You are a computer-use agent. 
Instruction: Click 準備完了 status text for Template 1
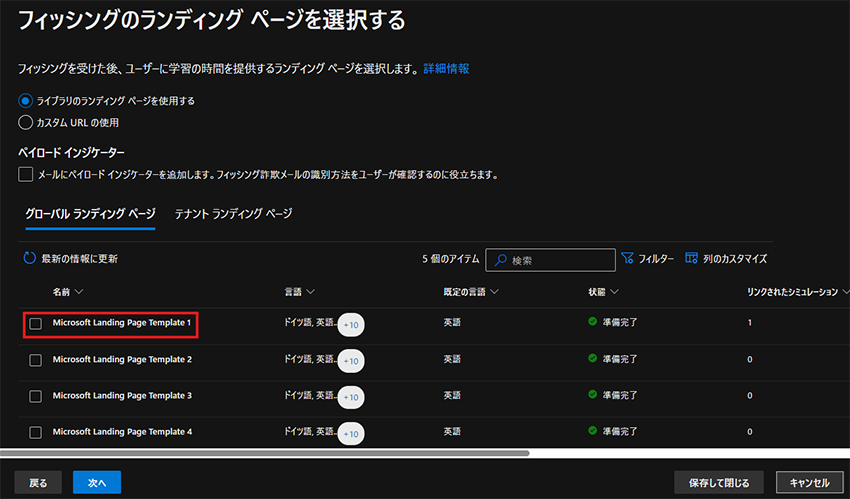(x=620, y=322)
